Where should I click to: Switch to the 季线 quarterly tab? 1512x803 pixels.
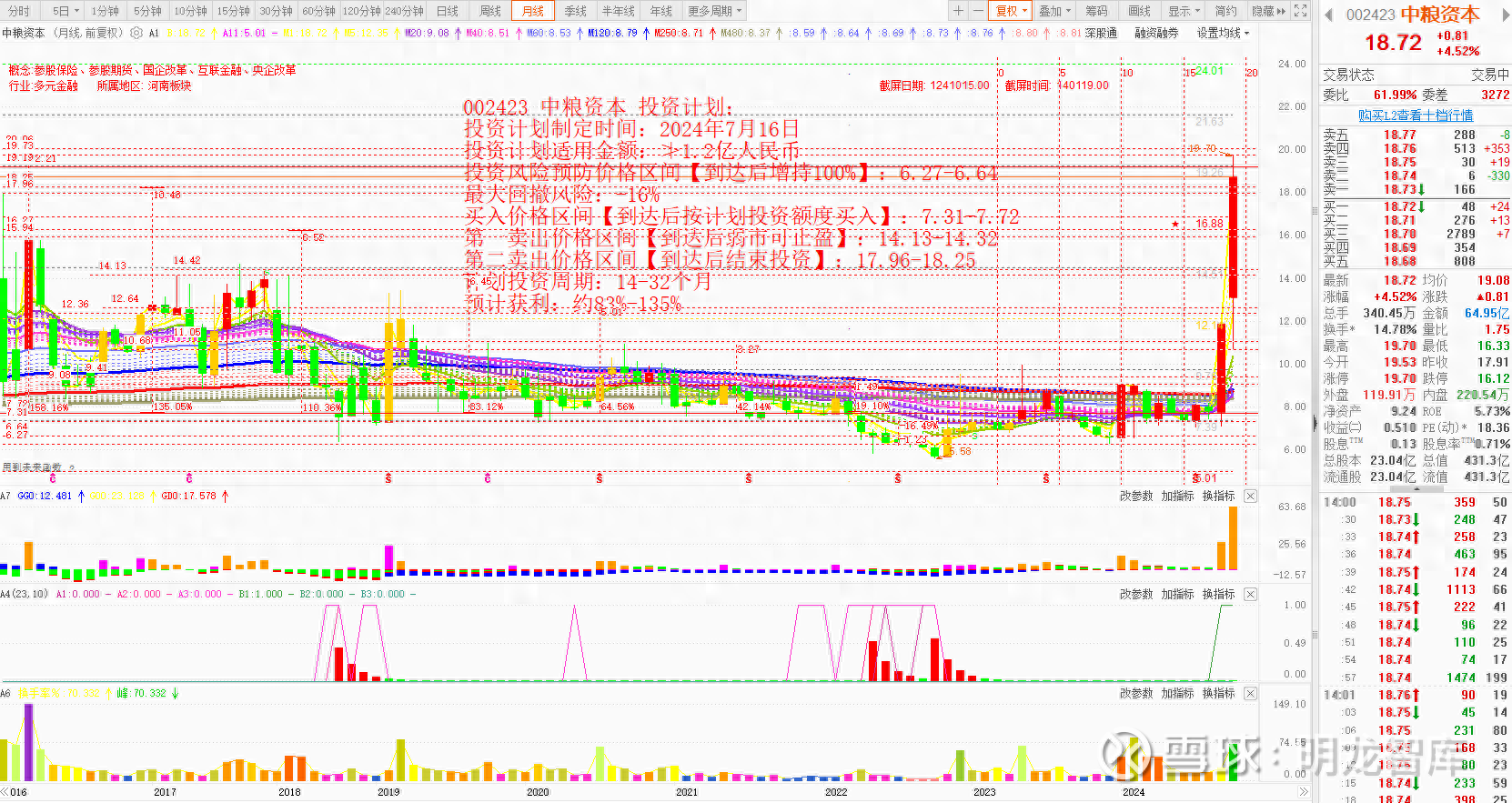(575, 11)
